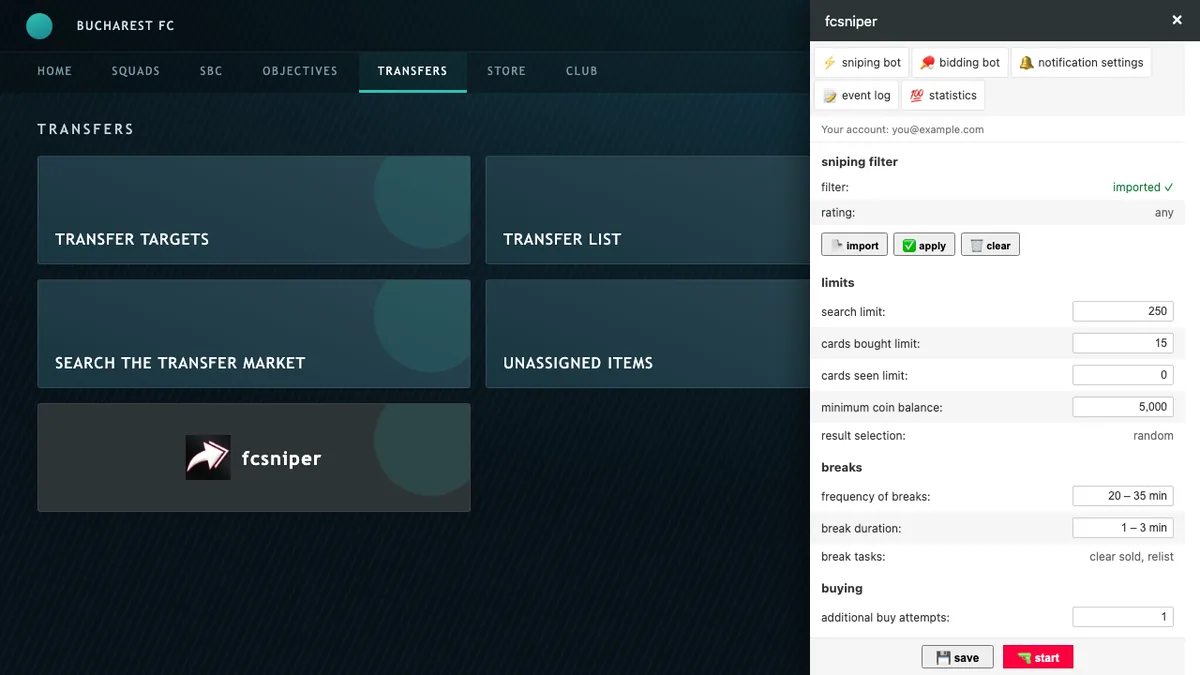Open the event log tab
The height and width of the screenshot is (675, 1200).
[x=856, y=95]
